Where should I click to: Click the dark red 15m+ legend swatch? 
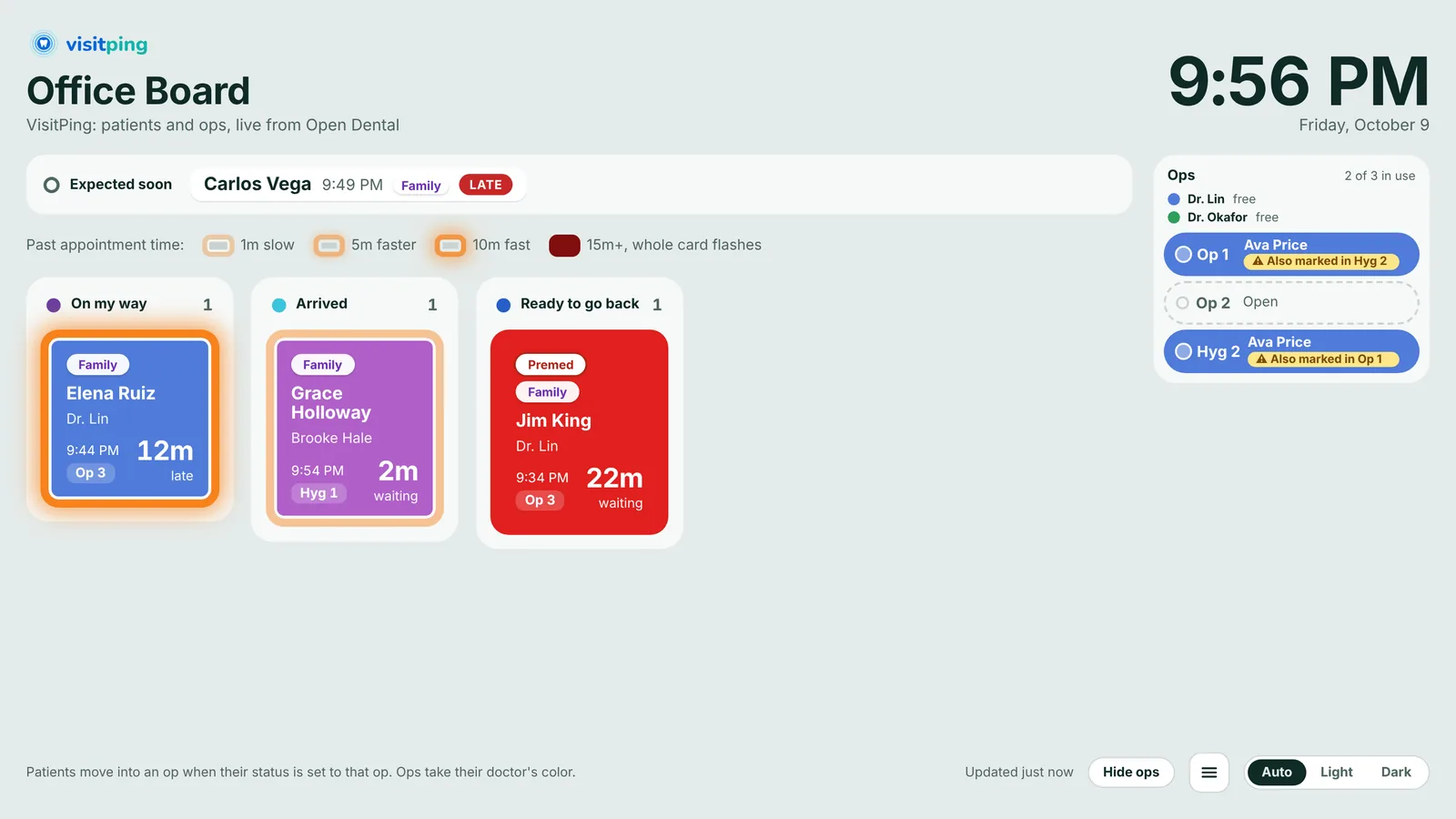[564, 246]
